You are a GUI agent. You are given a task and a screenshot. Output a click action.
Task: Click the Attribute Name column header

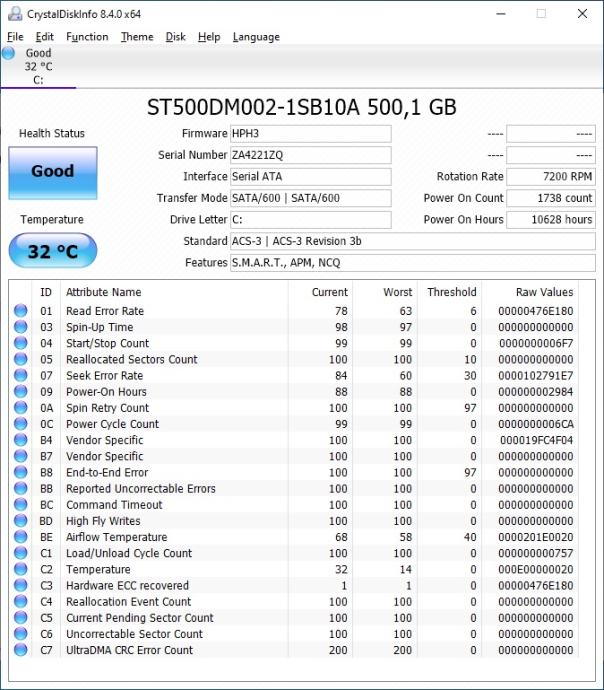point(103,292)
